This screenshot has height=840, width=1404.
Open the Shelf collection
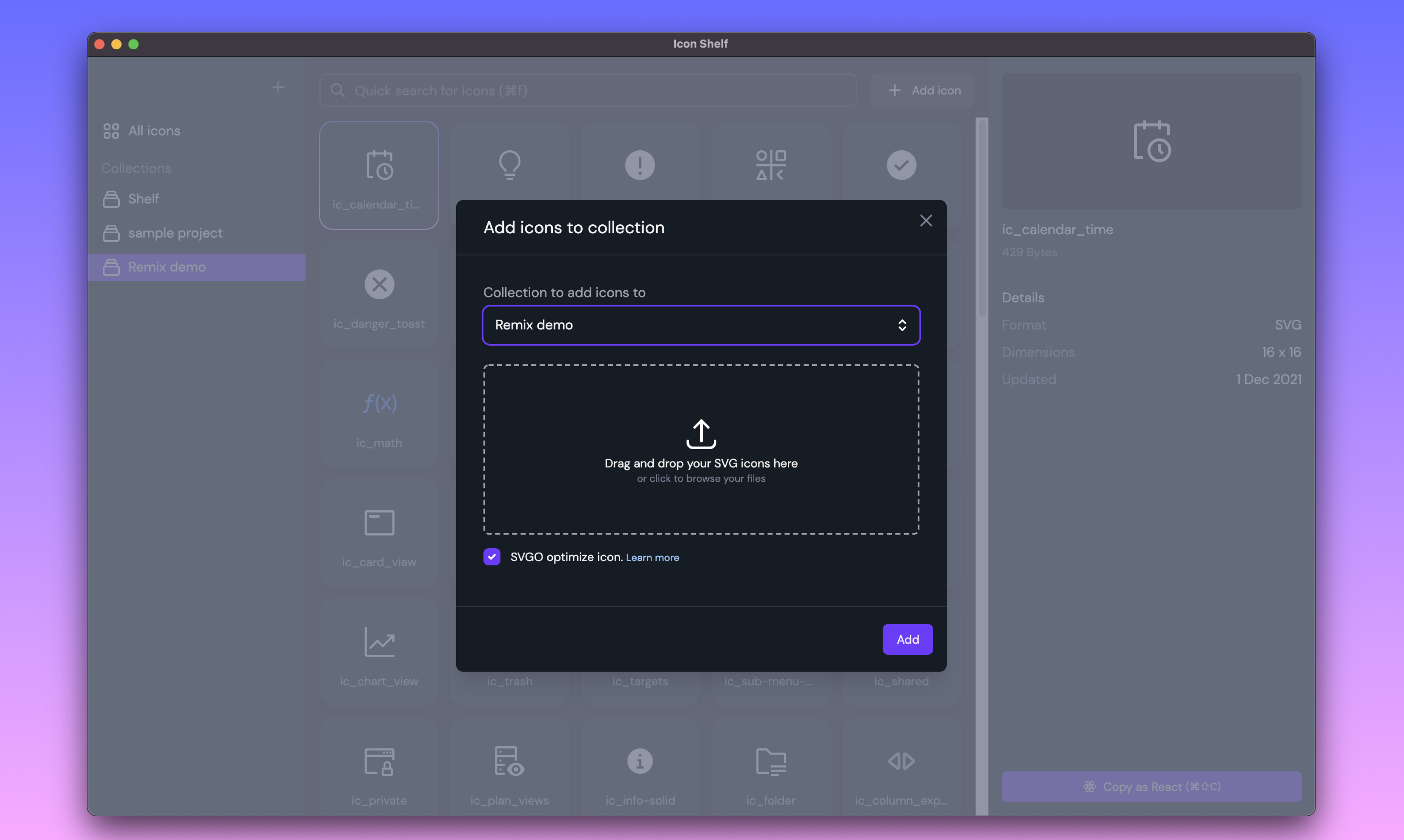point(196,199)
